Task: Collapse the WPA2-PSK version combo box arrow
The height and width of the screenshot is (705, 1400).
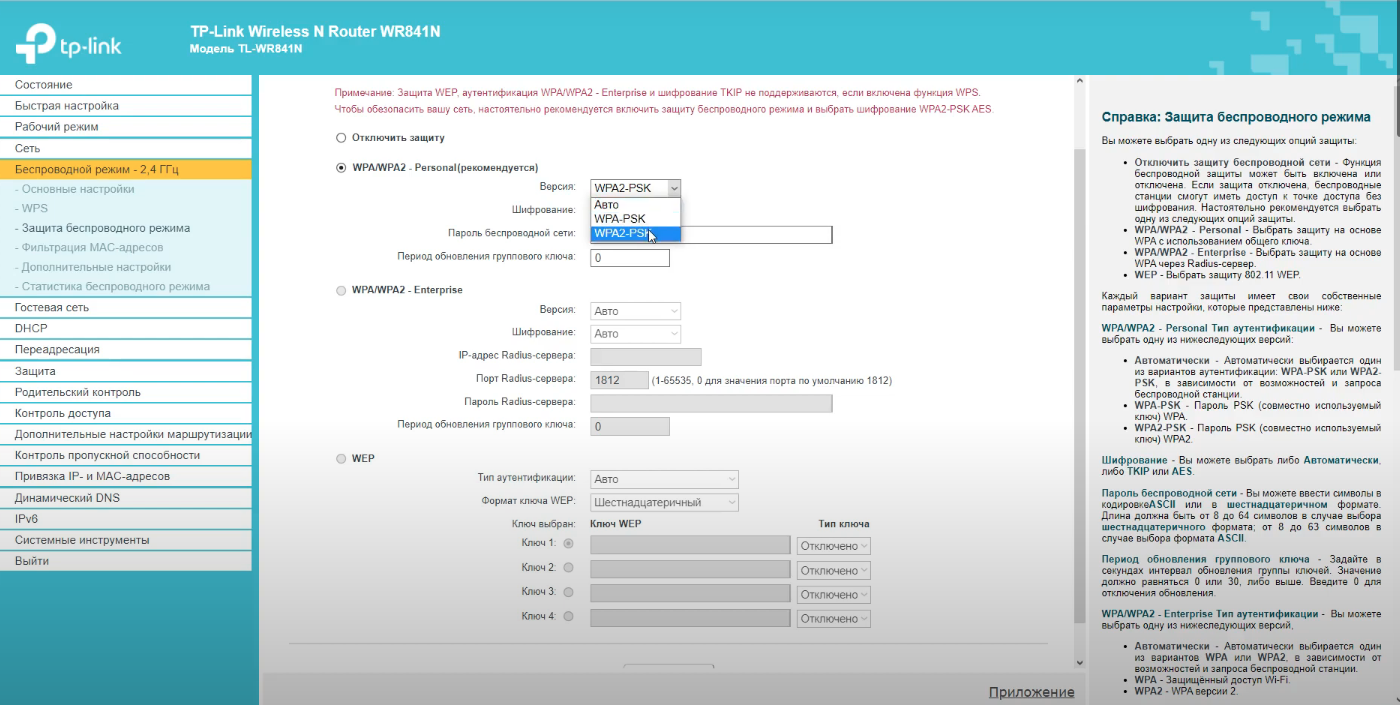Action: click(674, 187)
